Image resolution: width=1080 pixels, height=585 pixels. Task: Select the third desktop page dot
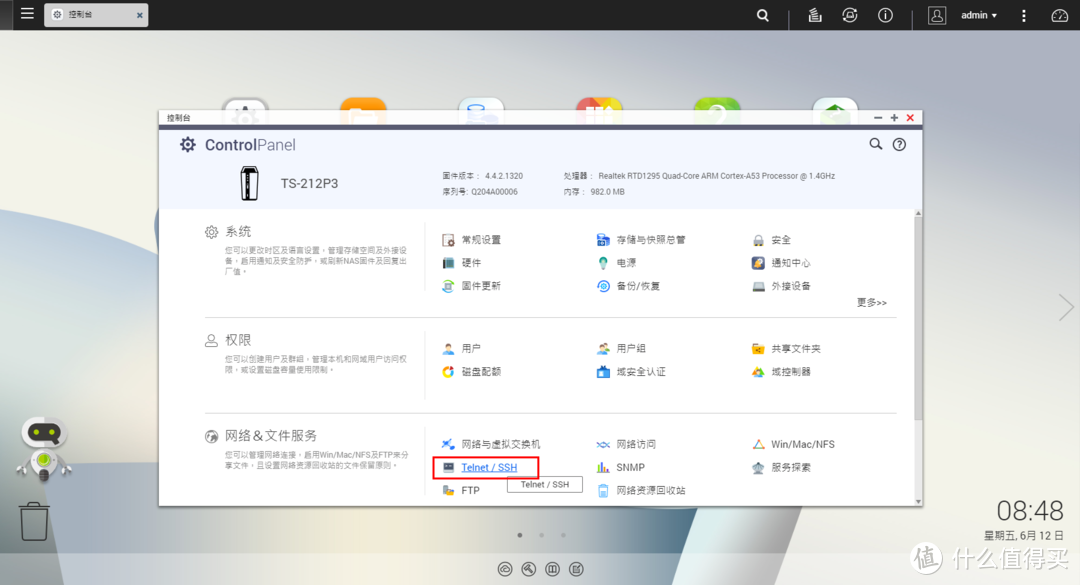[x=563, y=535]
